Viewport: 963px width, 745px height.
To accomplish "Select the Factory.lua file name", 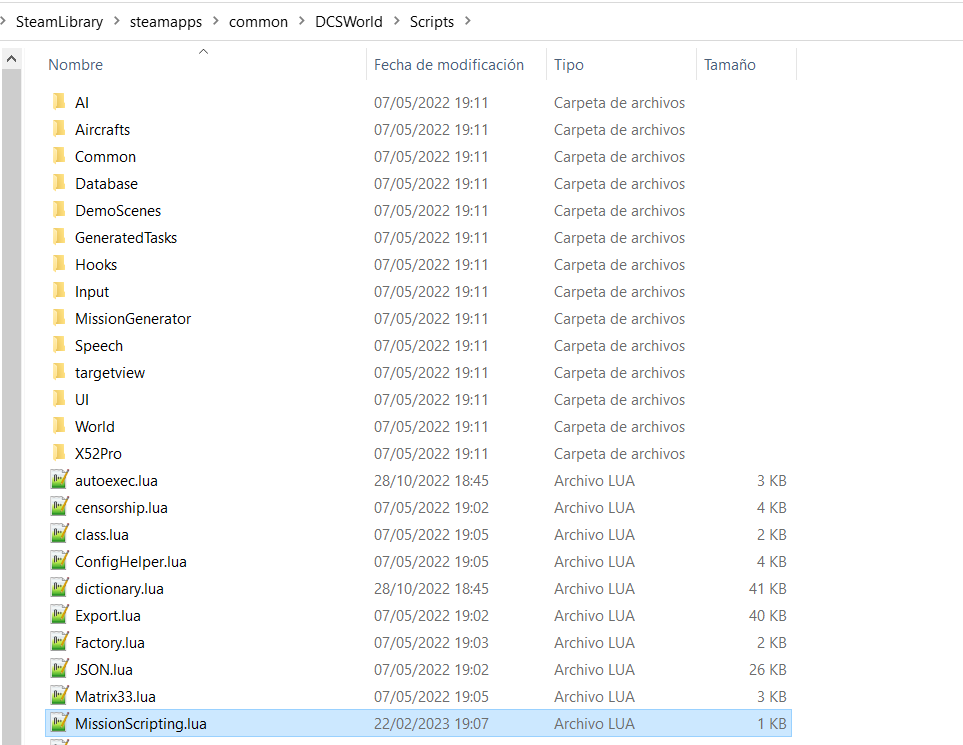I will point(110,643).
